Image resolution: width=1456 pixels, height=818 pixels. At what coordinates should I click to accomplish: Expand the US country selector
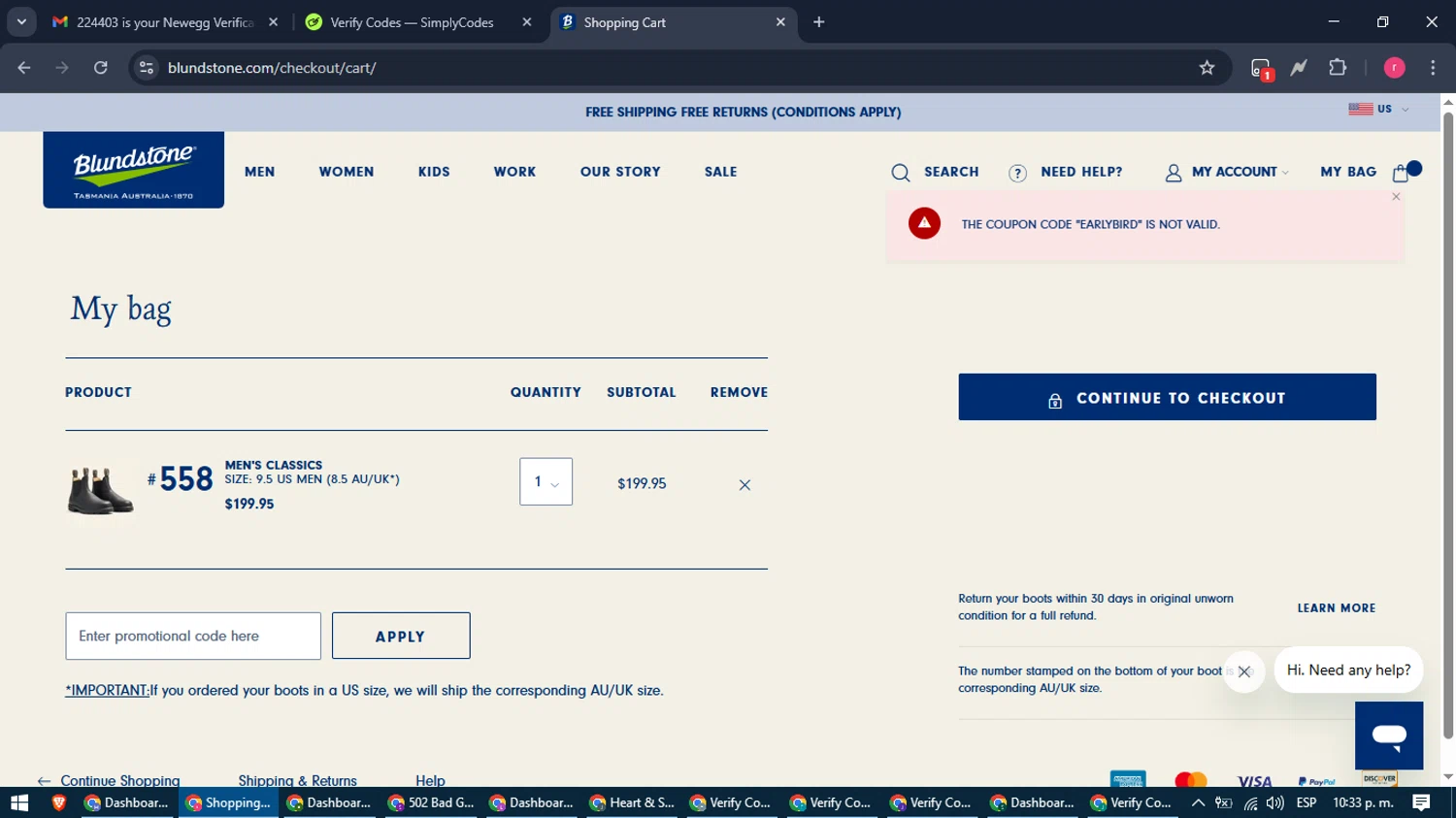click(x=1378, y=109)
